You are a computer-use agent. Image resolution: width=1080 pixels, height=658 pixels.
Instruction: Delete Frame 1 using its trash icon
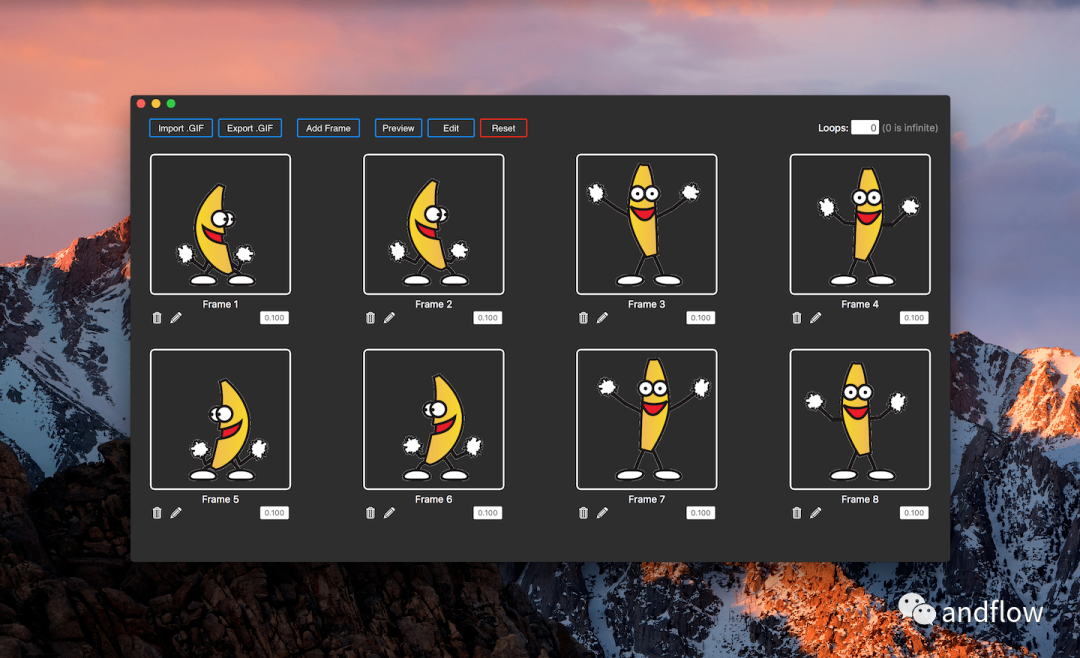coord(157,317)
